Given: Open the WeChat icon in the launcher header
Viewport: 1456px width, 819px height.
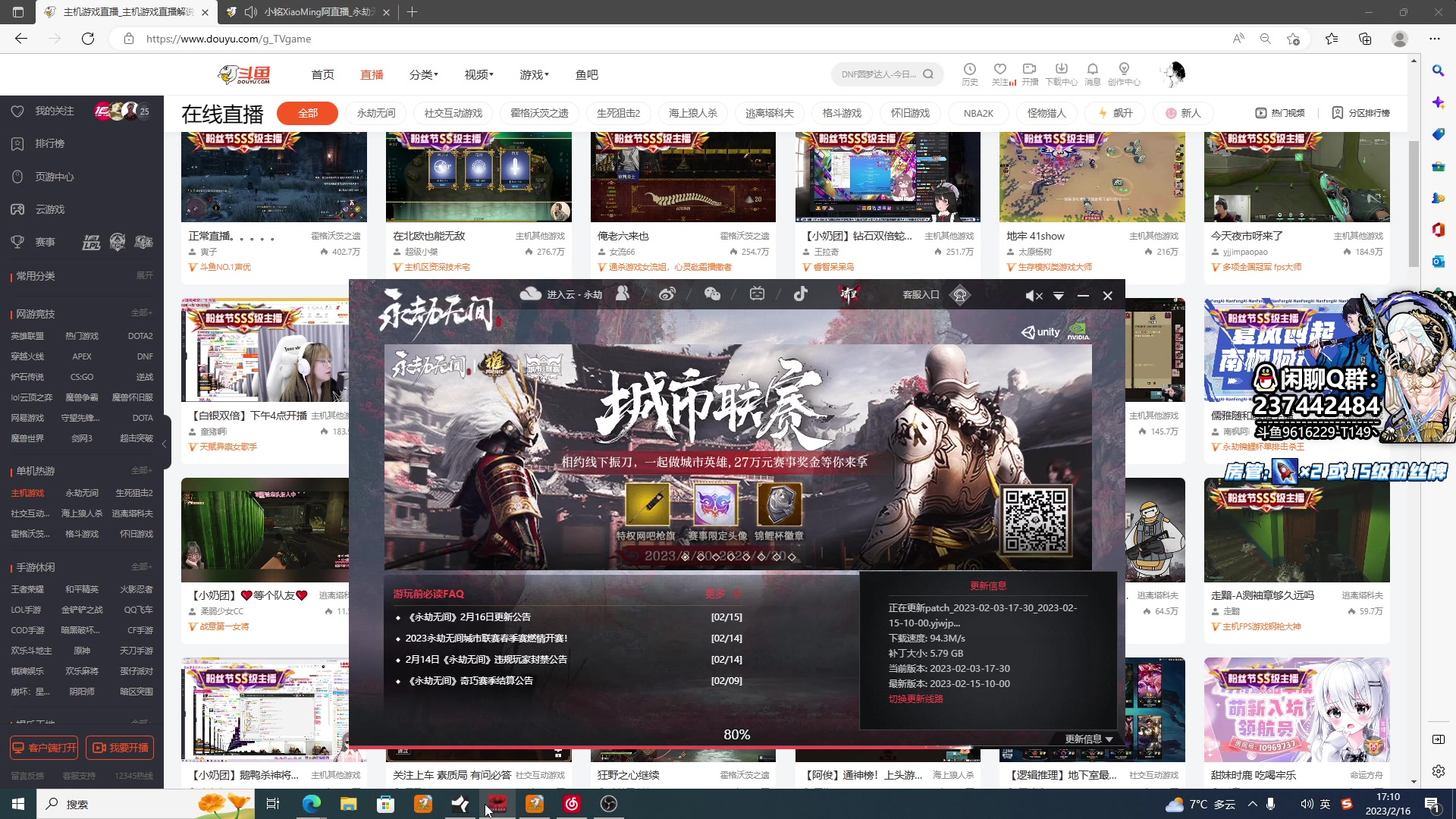Looking at the screenshot, I should click(x=712, y=294).
